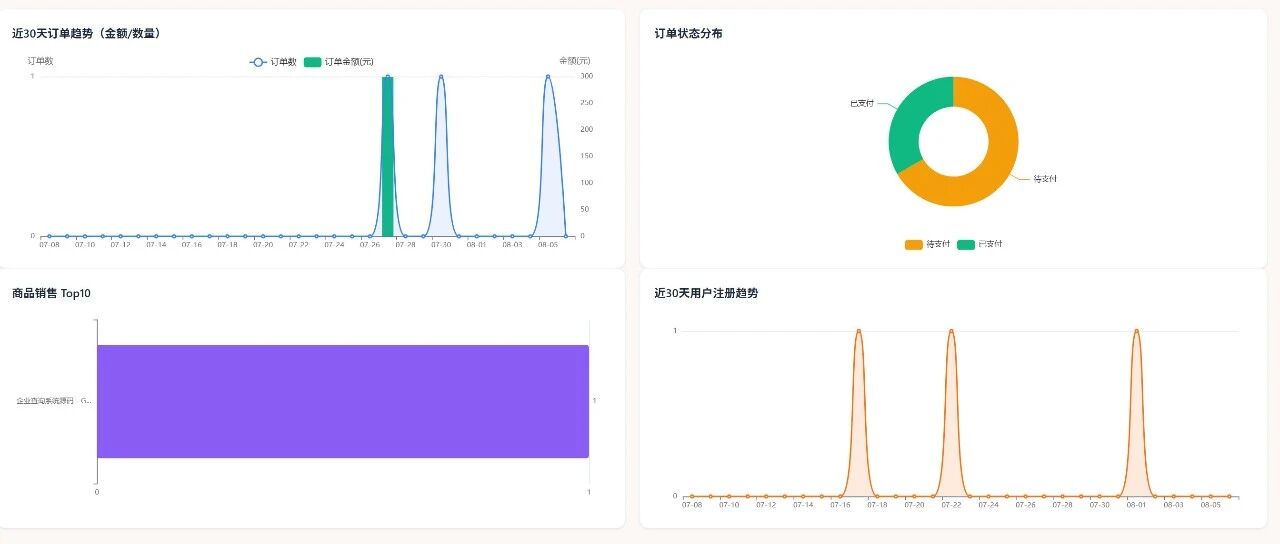Click the 订单状态分布 card title
This screenshot has width=1280, height=544.
pos(688,33)
